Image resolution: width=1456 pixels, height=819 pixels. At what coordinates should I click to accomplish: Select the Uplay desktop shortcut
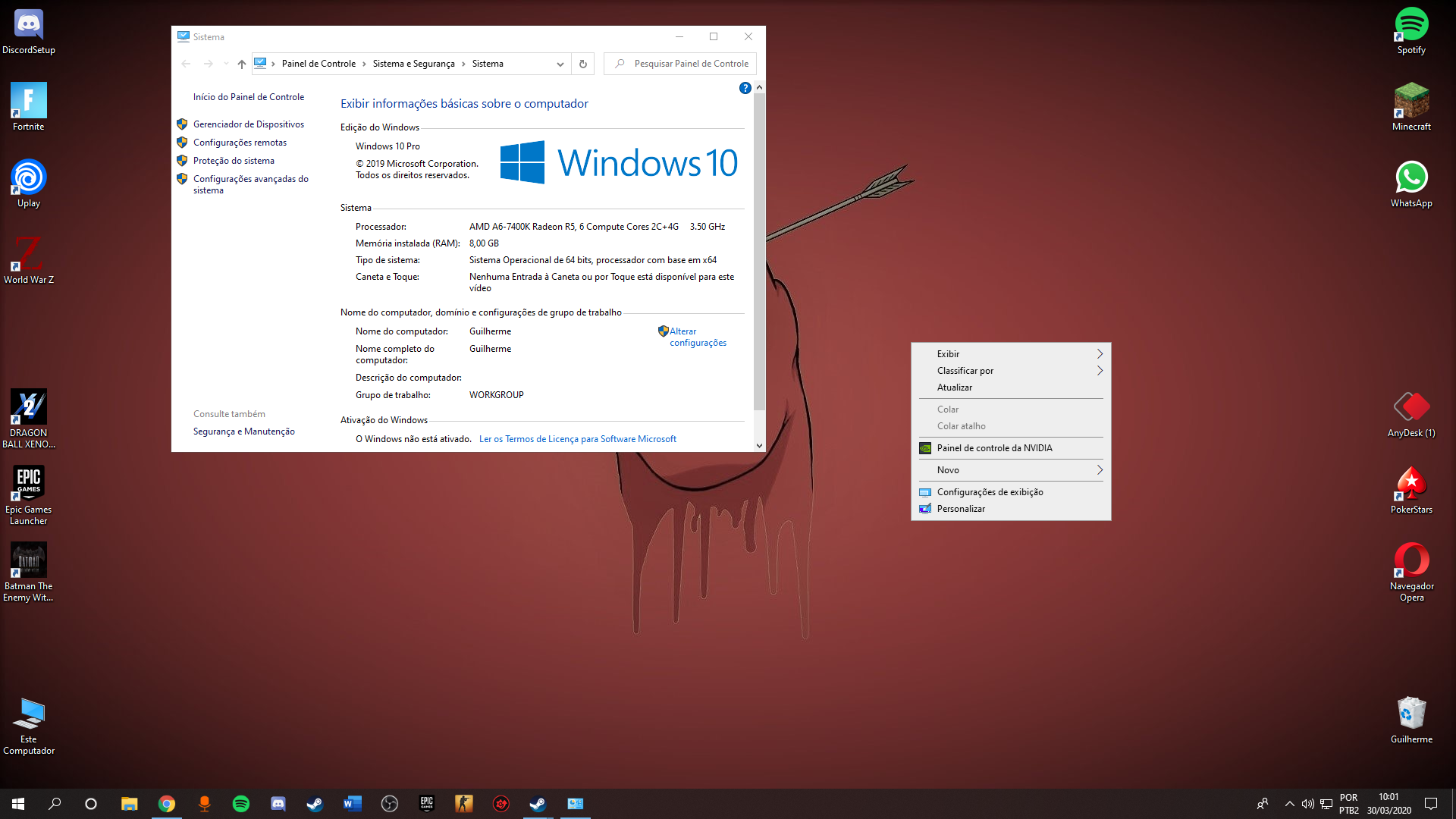coord(29,184)
